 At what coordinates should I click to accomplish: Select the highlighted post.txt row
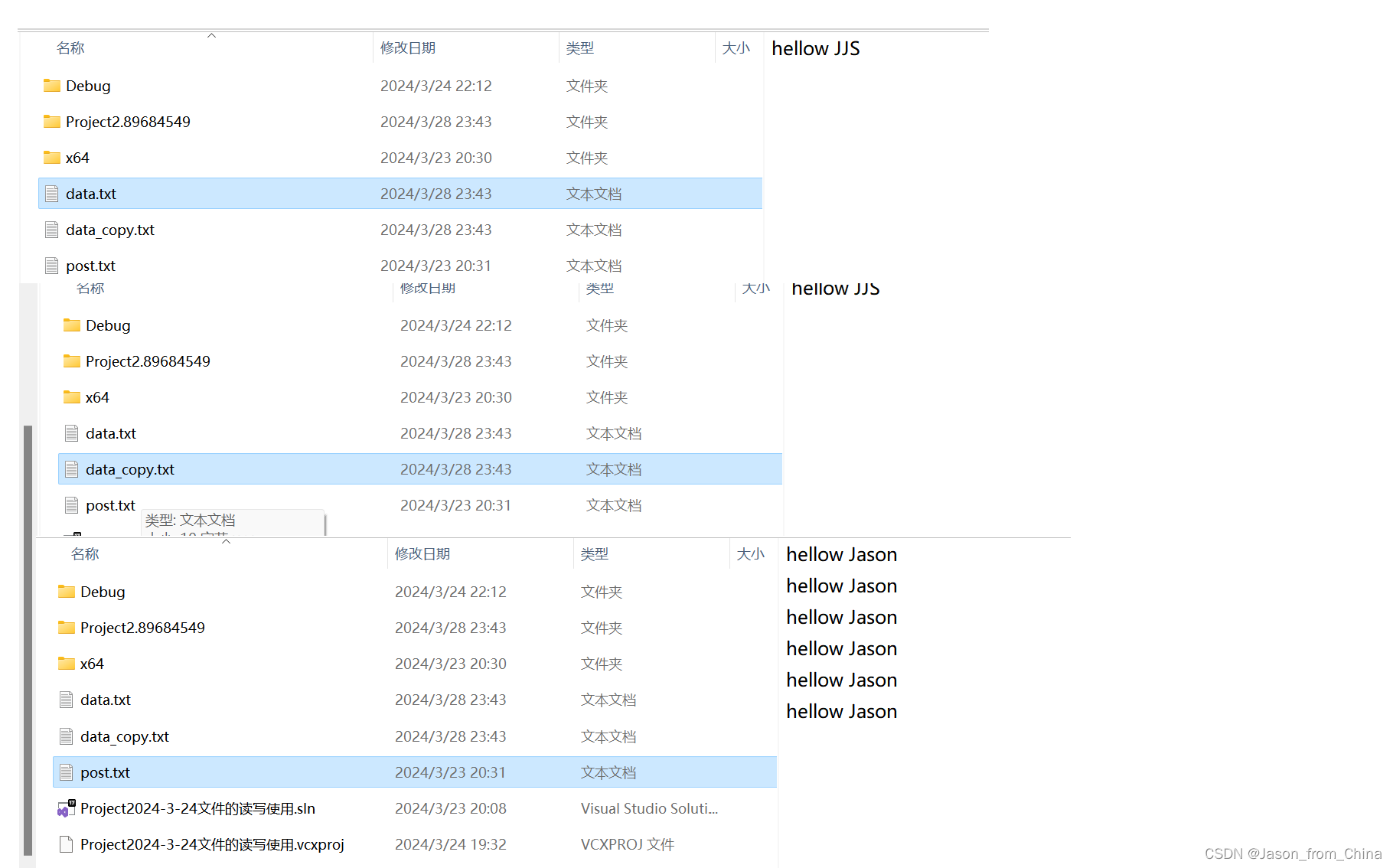(x=415, y=772)
